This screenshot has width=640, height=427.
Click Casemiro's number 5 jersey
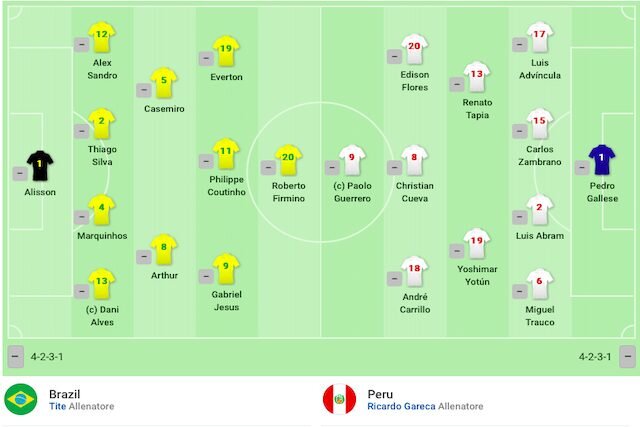(164, 83)
